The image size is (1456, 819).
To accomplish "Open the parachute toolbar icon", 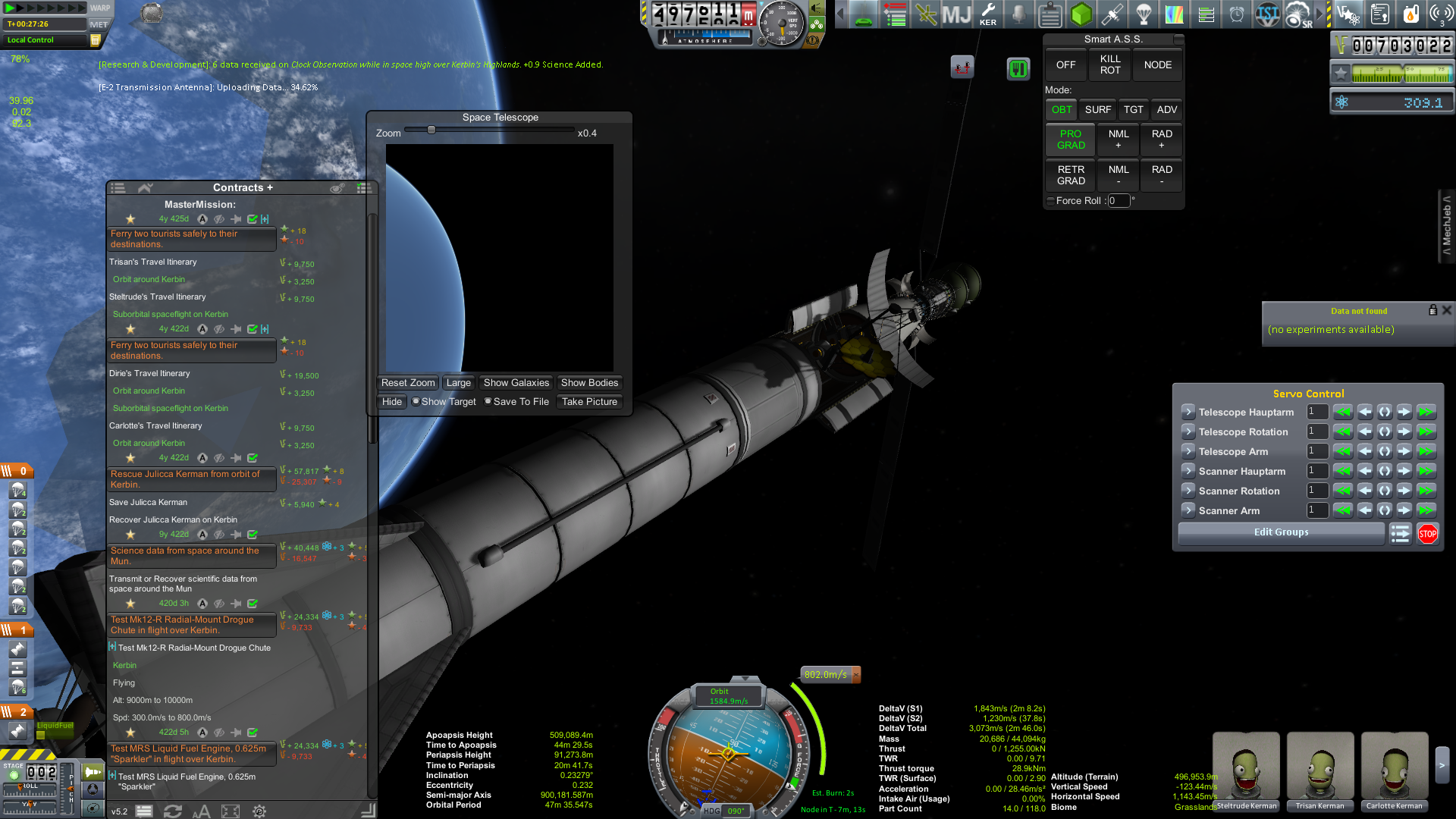I will point(1143,14).
